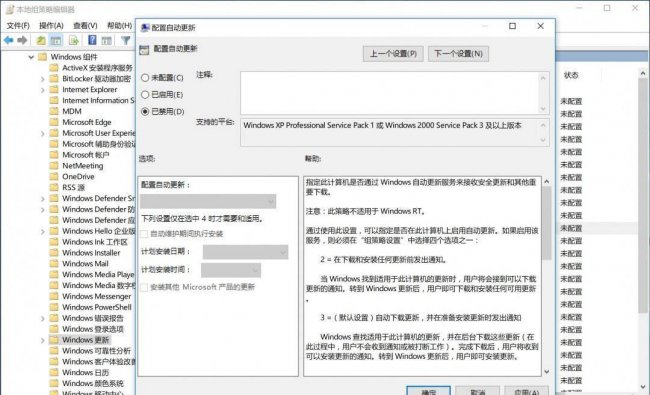The width and height of the screenshot is (650, 395).
Task: Click the gray forward arrow in toolbar
Action: click(x=22, y=40)
